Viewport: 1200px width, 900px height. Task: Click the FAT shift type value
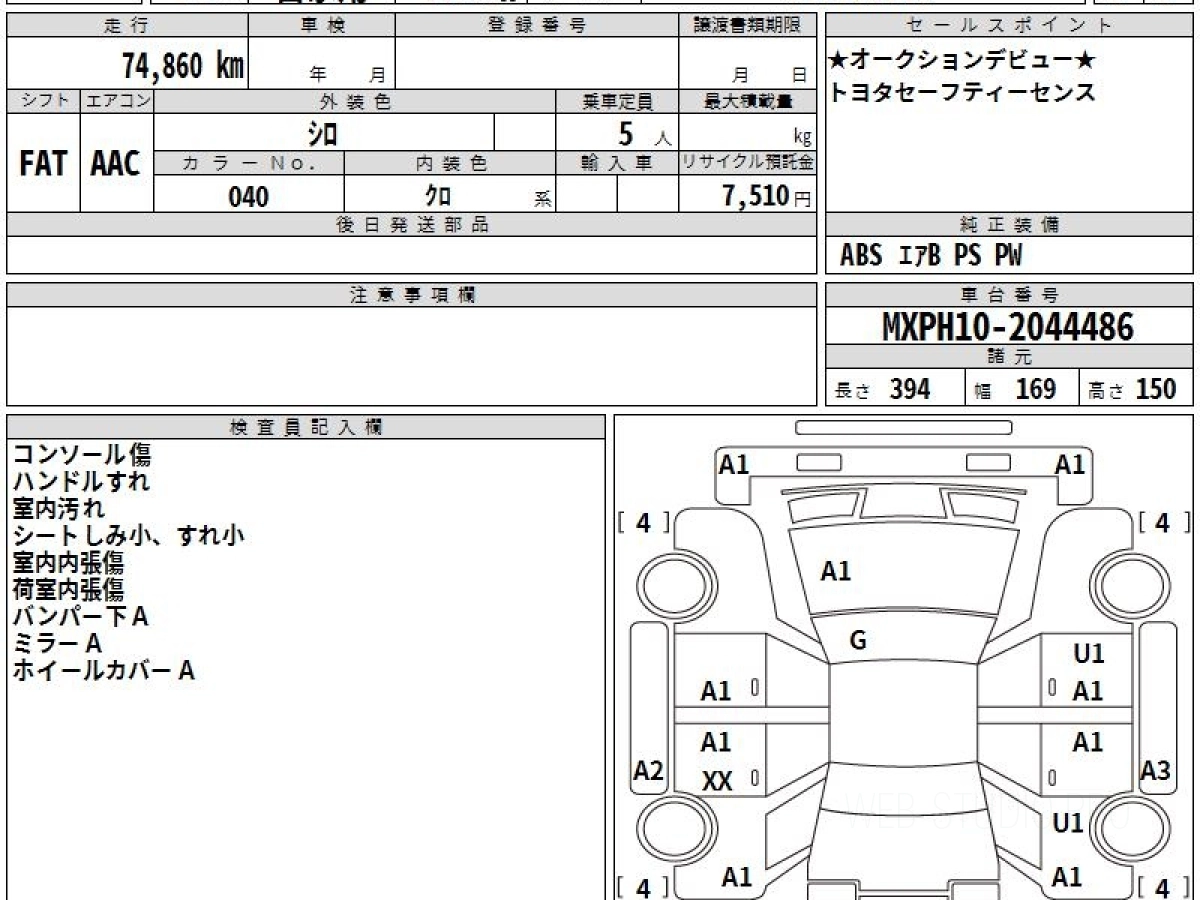(43, 165)
